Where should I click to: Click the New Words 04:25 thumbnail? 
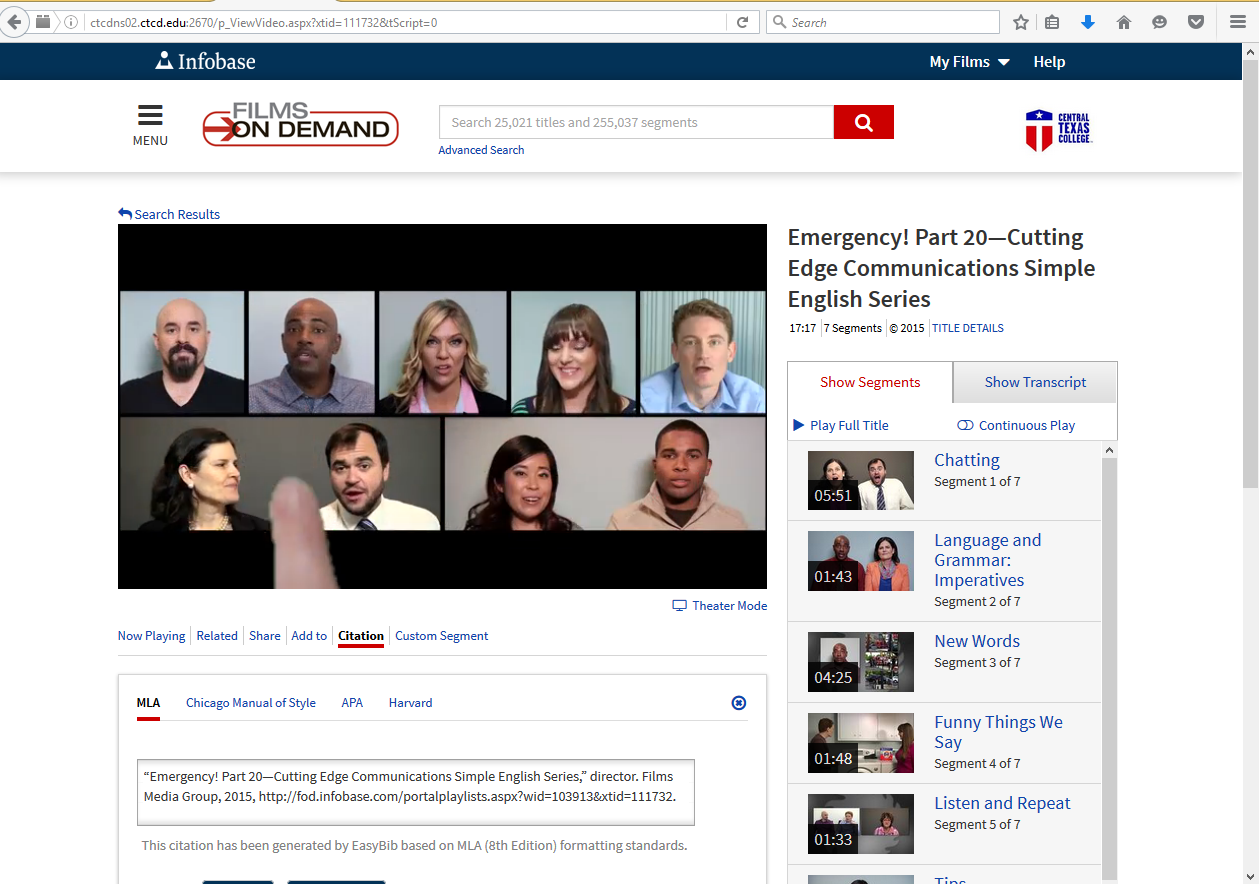[861, 662]
